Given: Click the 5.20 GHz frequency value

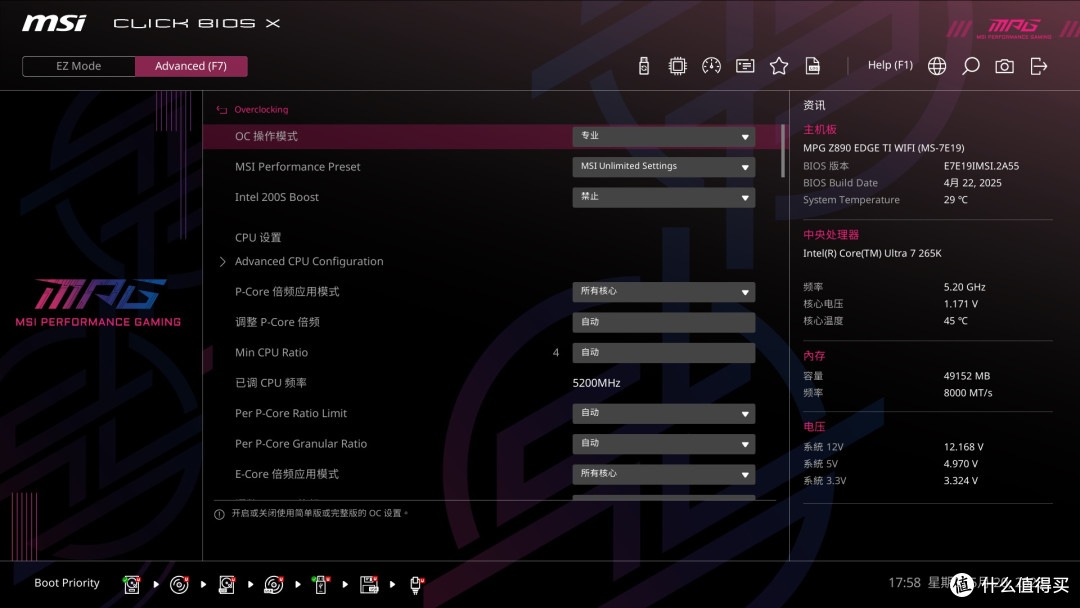Looking at the screenshot, I should click(x=964, y=287).
